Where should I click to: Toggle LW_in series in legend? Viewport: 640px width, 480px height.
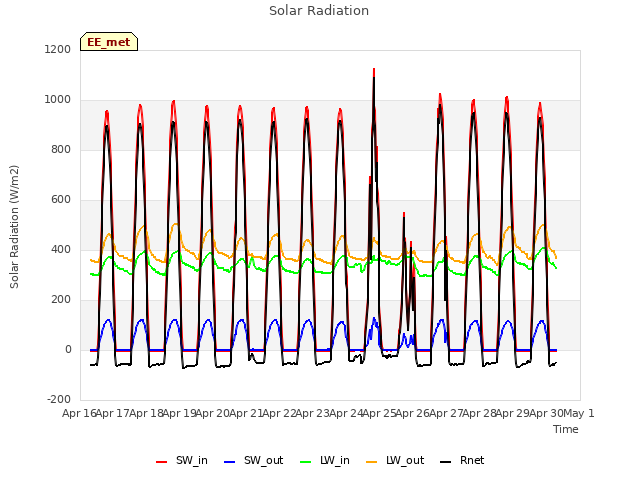point(324,460)
